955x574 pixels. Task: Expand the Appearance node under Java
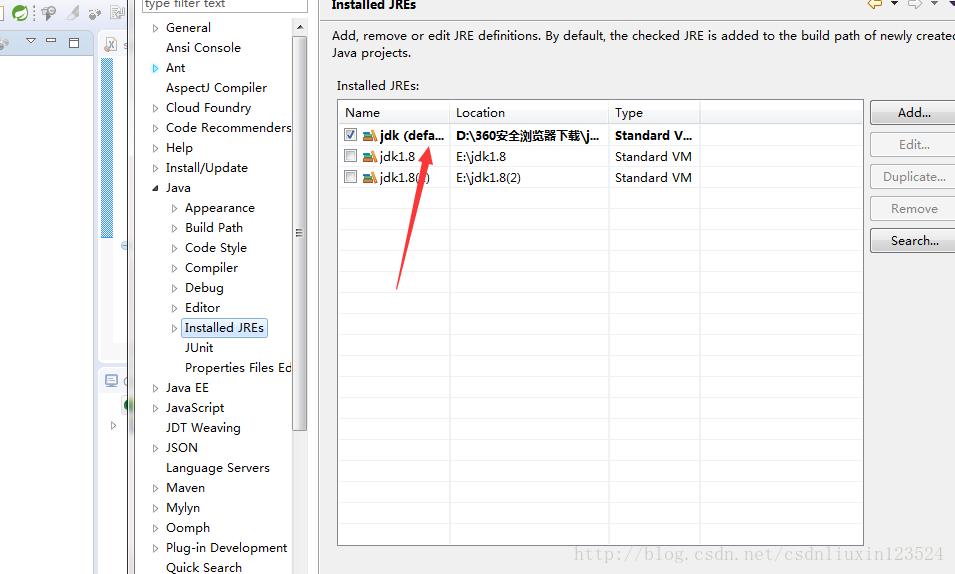click(x=174, y=208)
